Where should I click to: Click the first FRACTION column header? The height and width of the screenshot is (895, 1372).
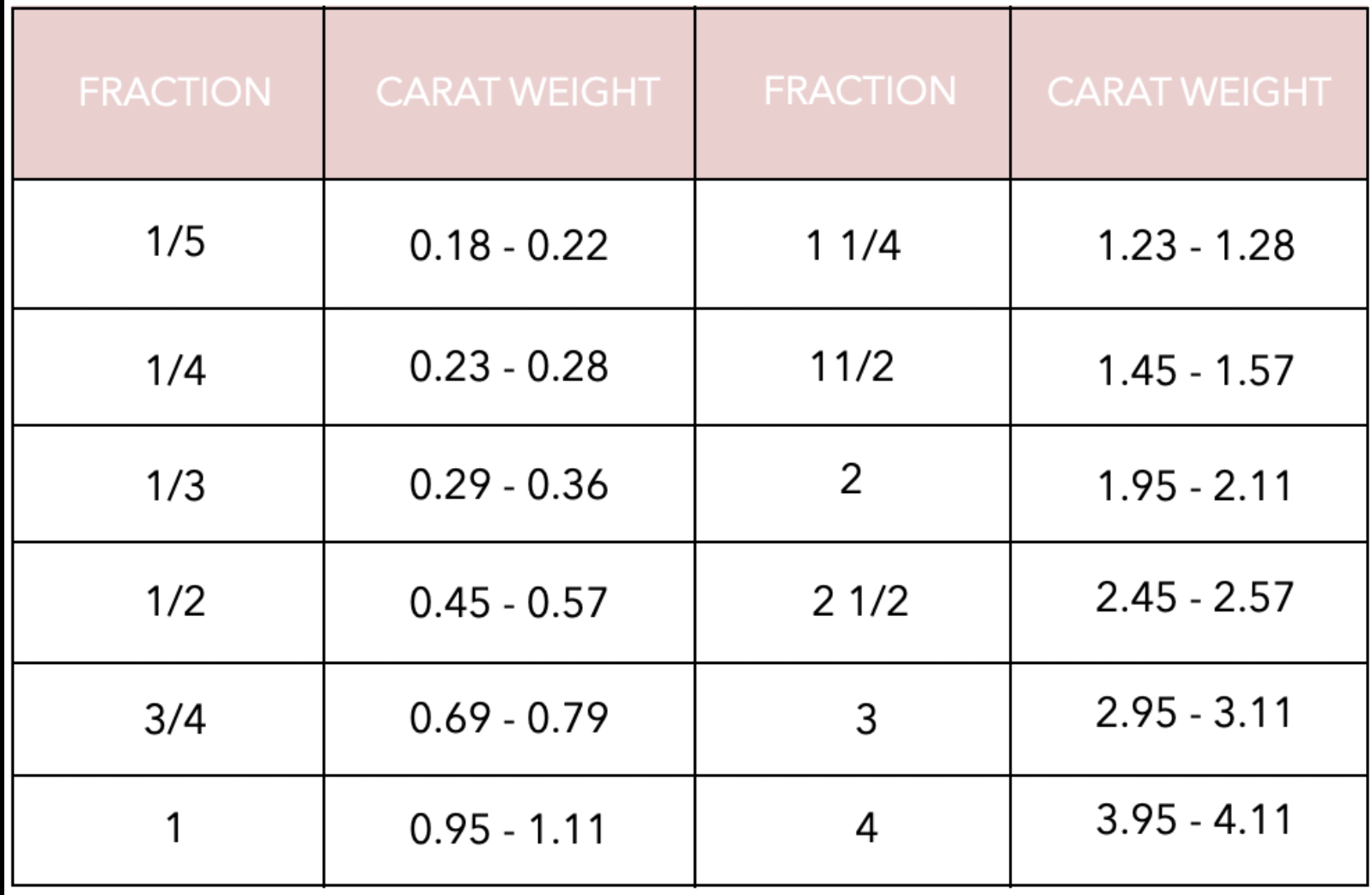174,92
